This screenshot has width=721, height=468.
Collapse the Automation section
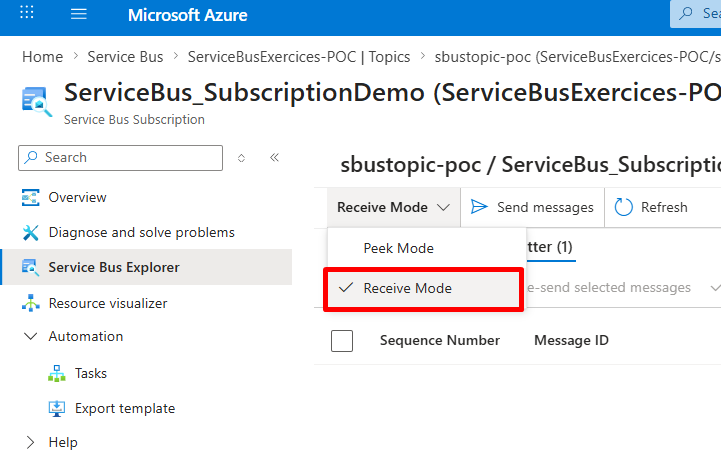pyautogui.click(x=30, y=337)
